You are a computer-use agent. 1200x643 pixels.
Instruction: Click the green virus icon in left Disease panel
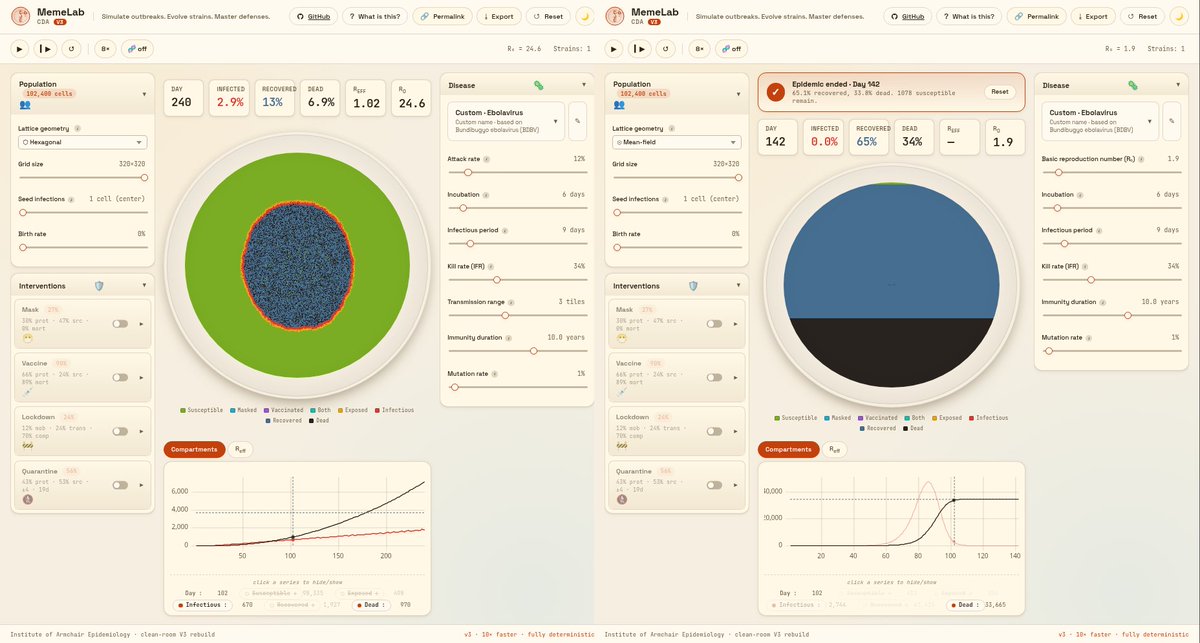538,86
